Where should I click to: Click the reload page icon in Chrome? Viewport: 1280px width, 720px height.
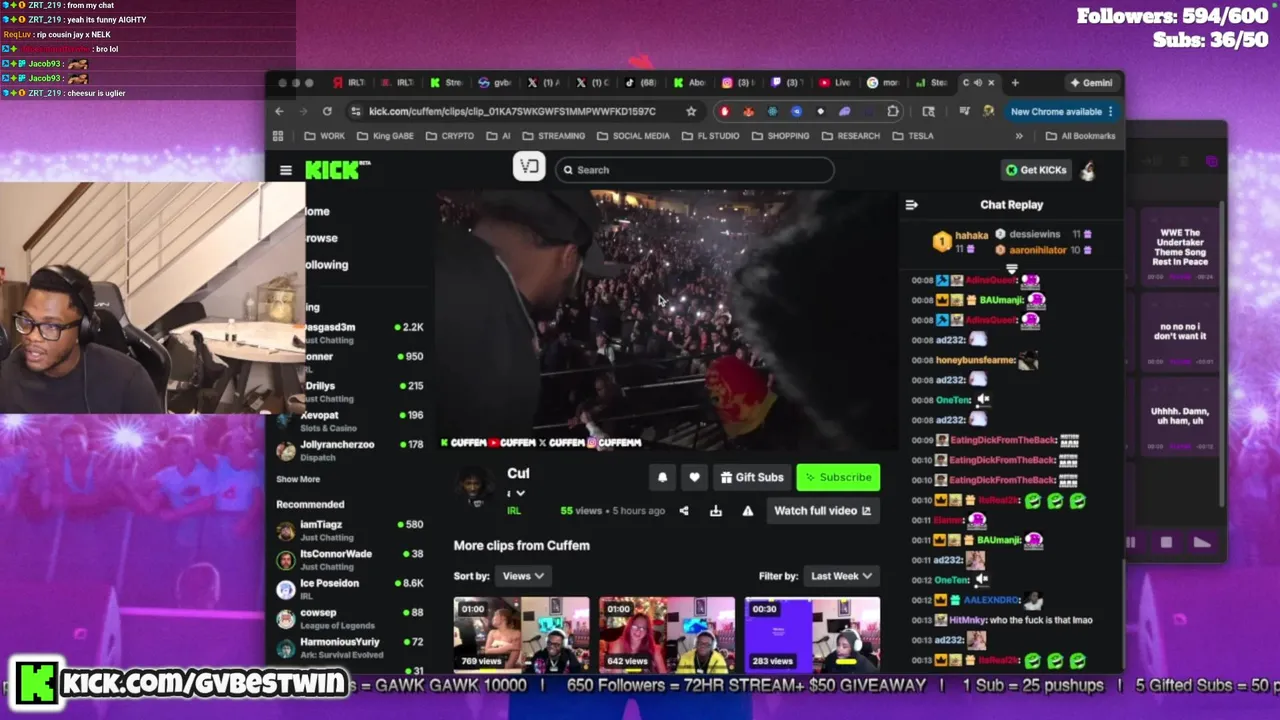tap(327, 111)
